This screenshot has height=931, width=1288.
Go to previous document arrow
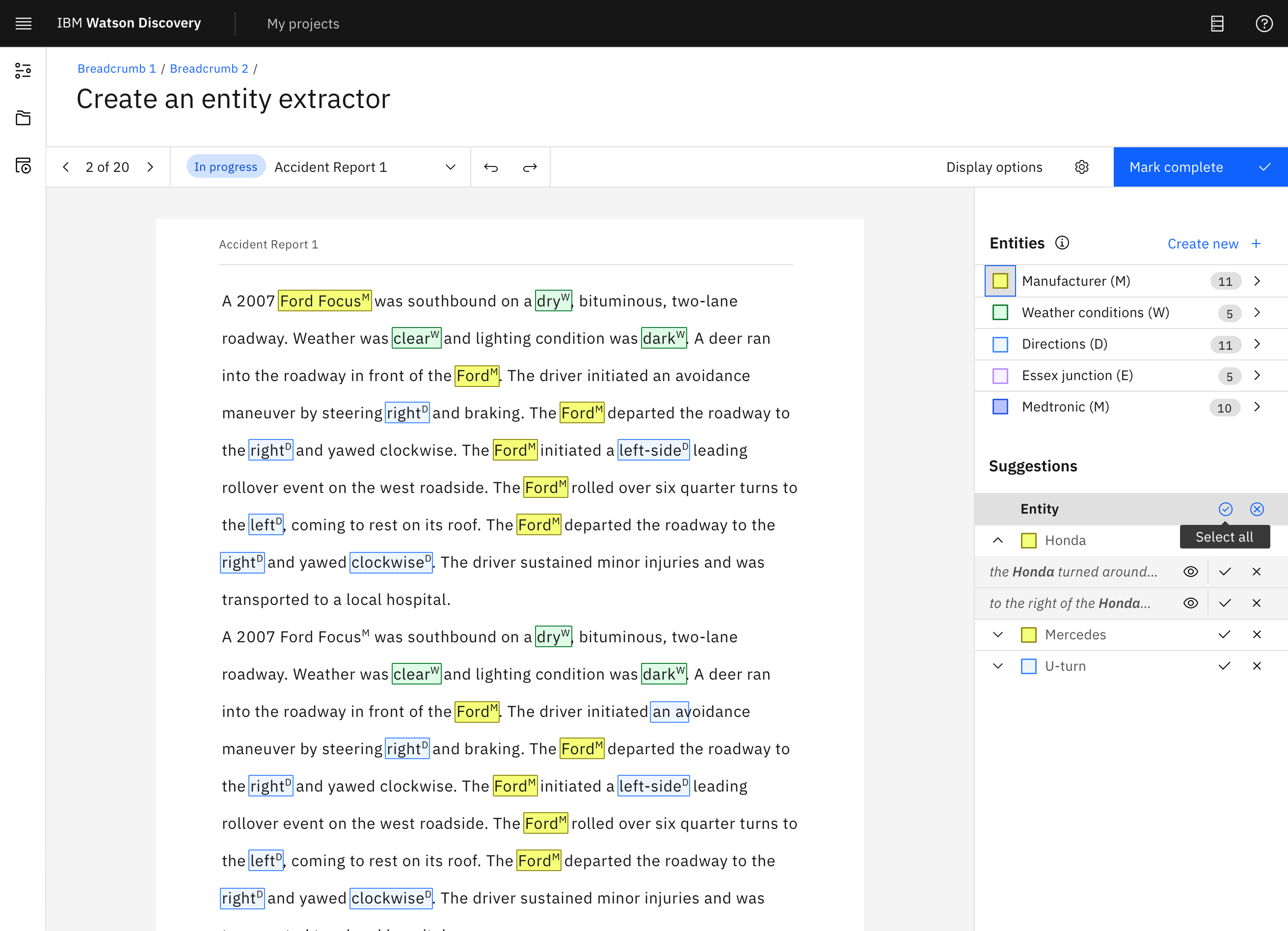point(66,167)
